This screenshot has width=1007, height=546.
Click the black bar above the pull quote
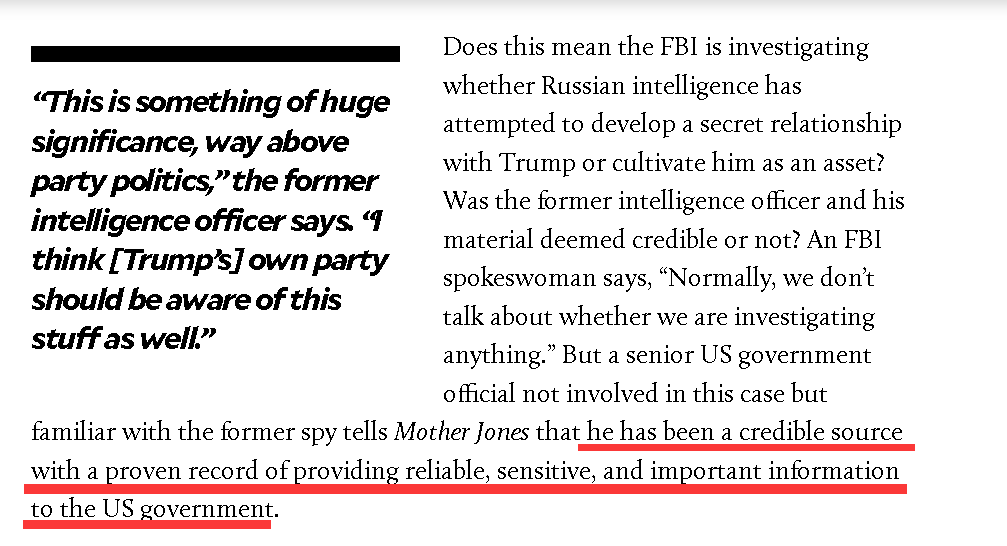[x=215, y=54]
